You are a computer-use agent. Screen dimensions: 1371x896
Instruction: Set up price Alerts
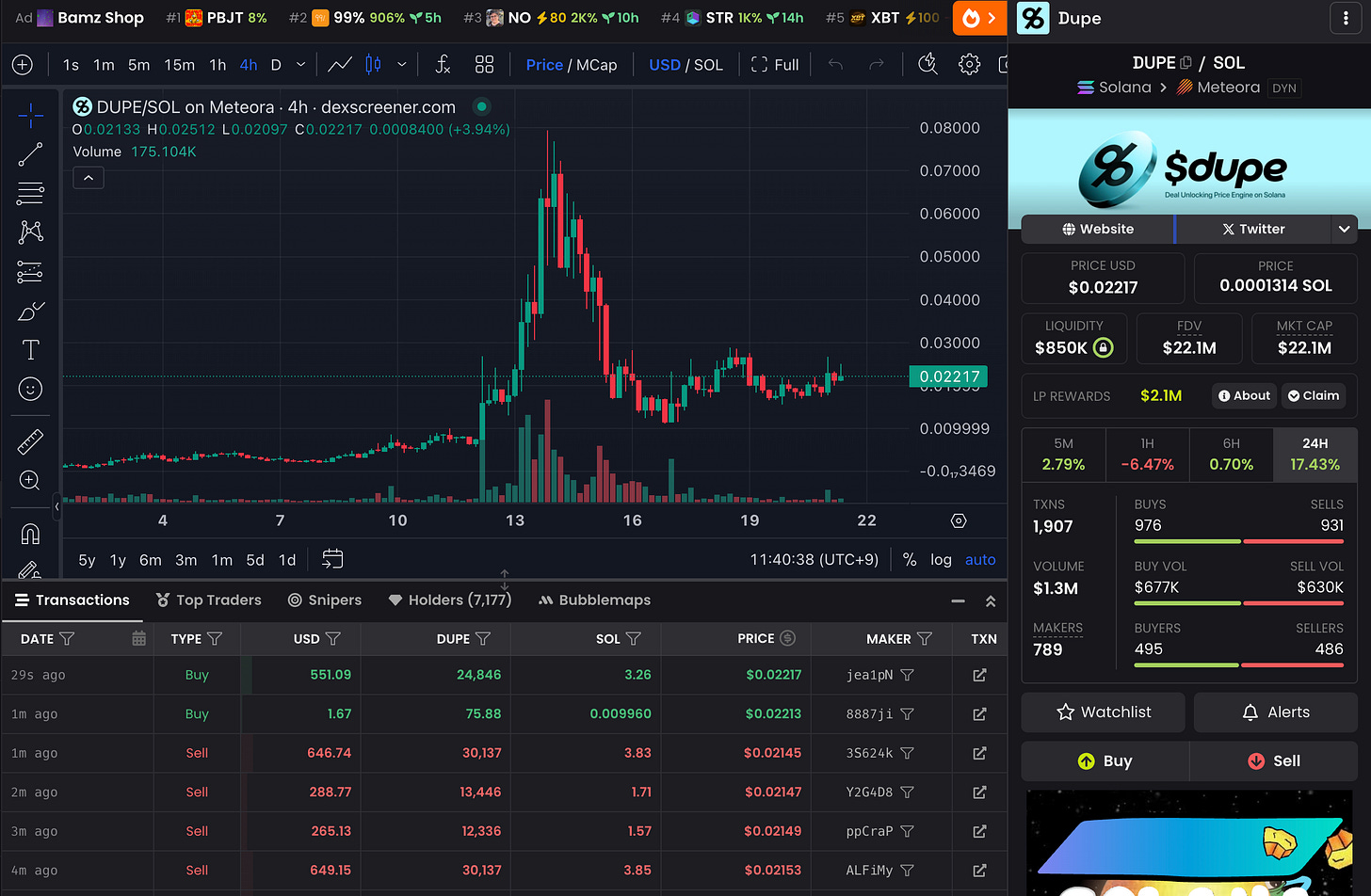1276,712
